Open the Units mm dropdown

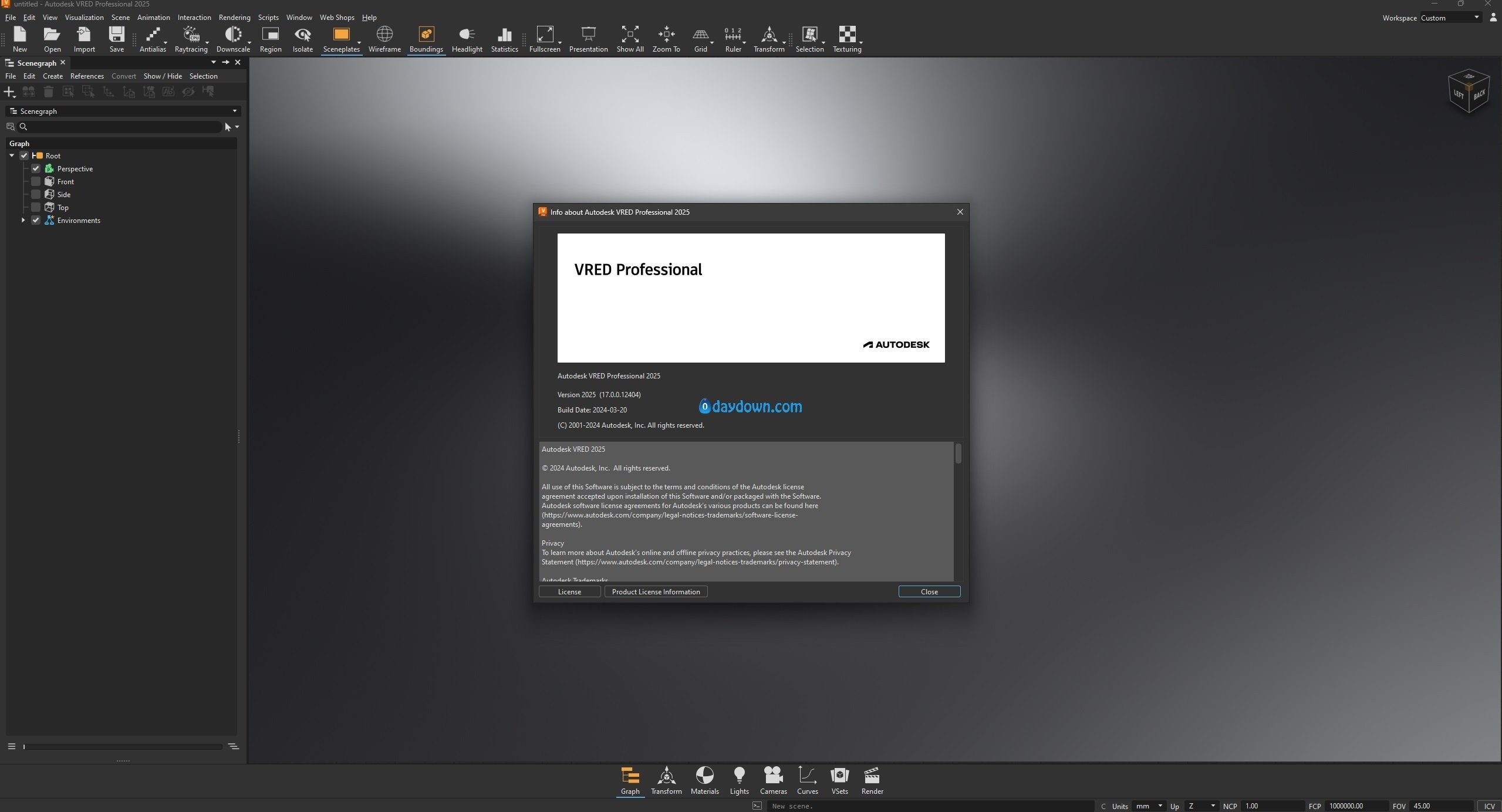pos(1148,806)
